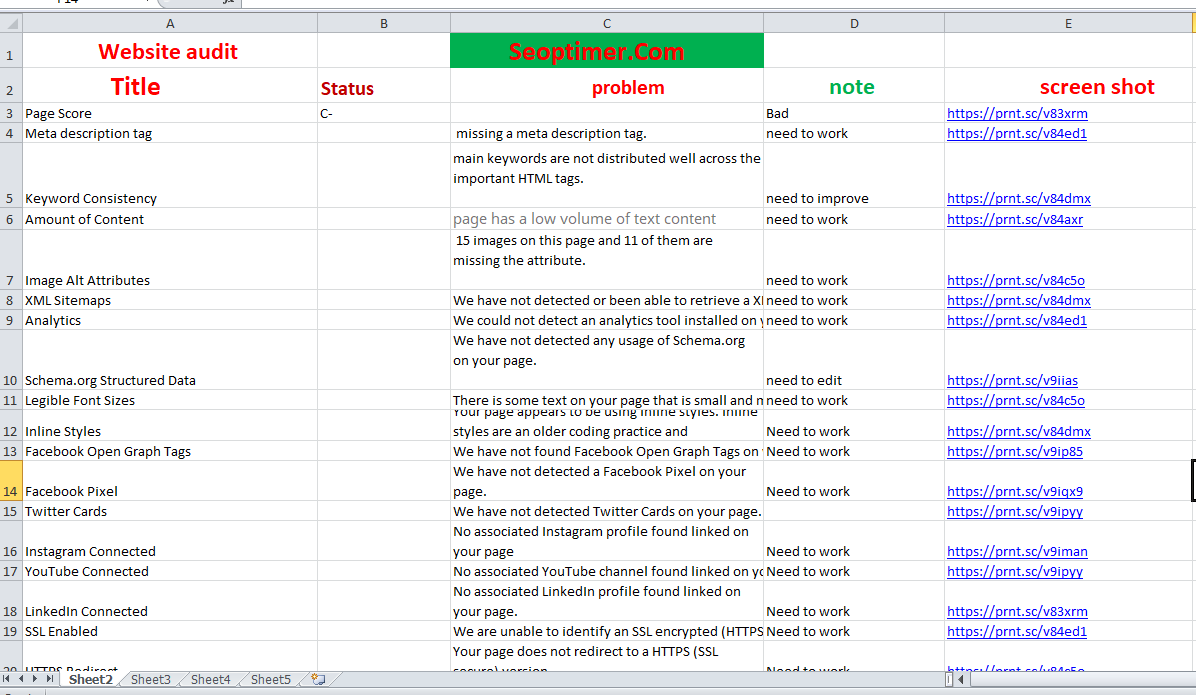Open the Instagram Connected screenshot link

[1017, 551]
